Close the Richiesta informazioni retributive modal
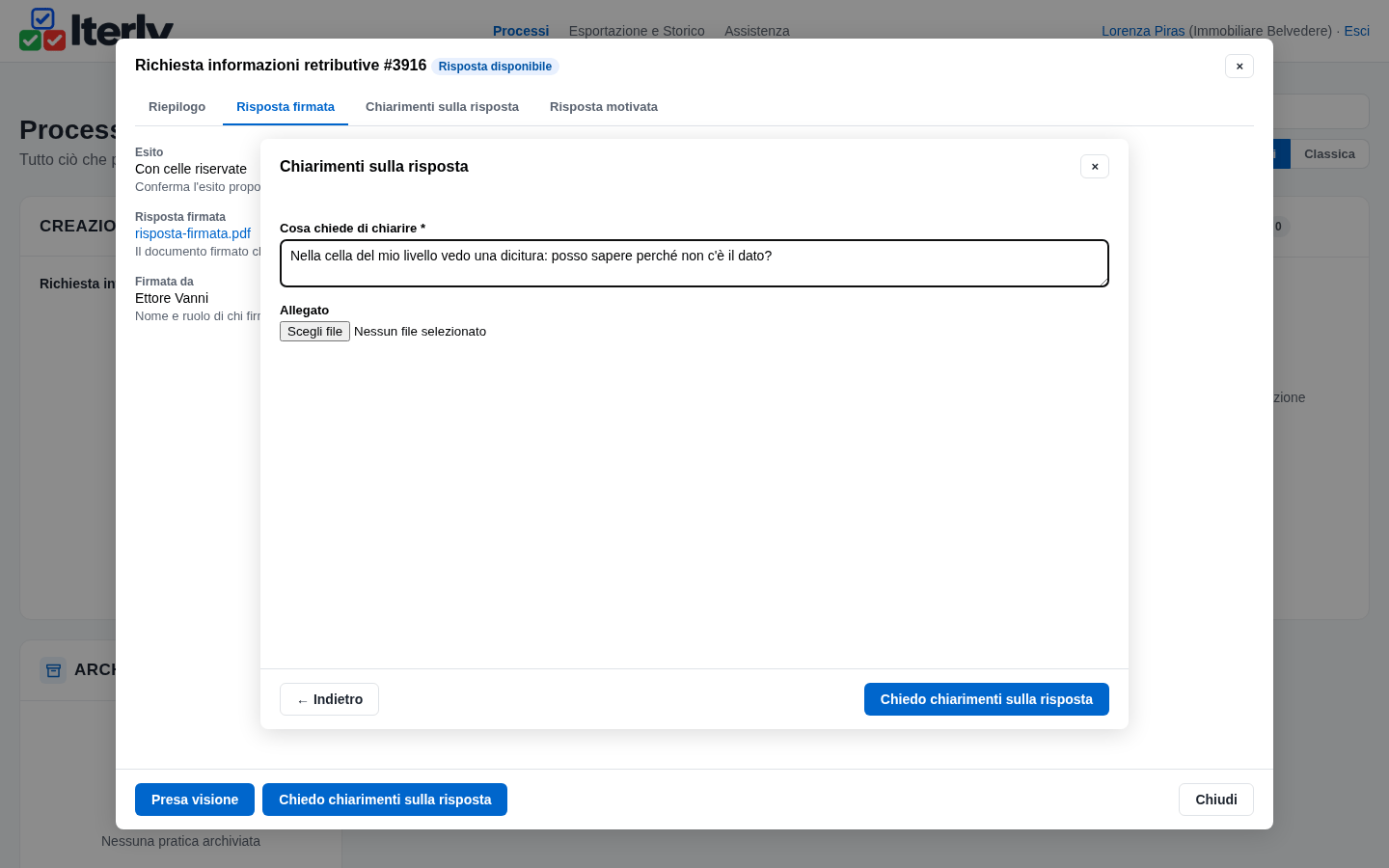 pyautogui.click(x=1239, y=67)
